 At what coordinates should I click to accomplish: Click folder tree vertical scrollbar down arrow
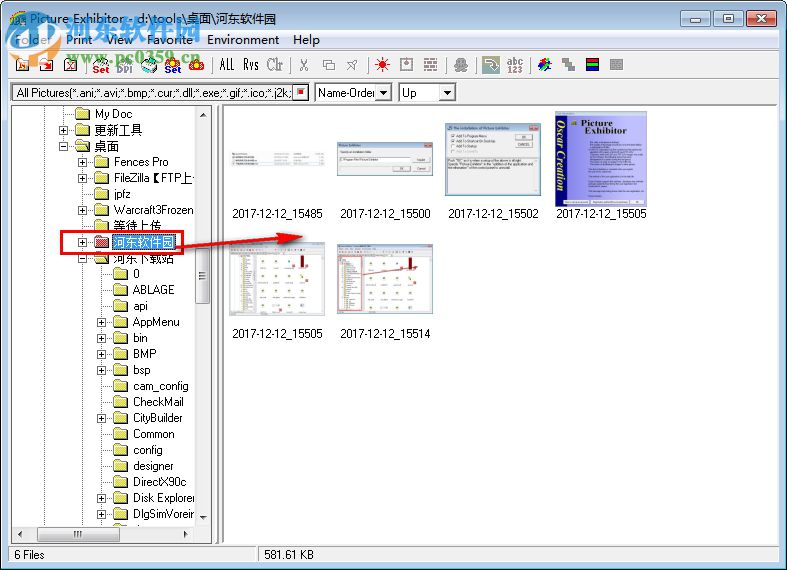[x=204, y=516]
